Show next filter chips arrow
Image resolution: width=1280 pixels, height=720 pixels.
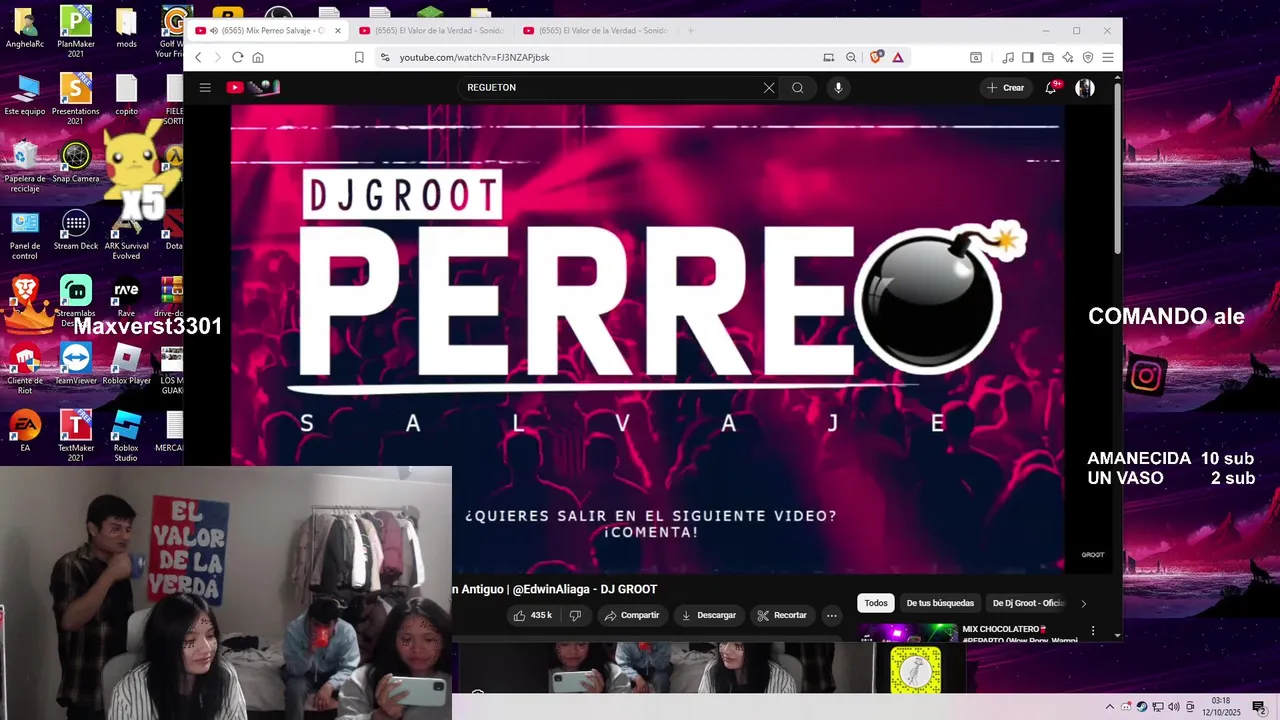(x=1083, y=603)
